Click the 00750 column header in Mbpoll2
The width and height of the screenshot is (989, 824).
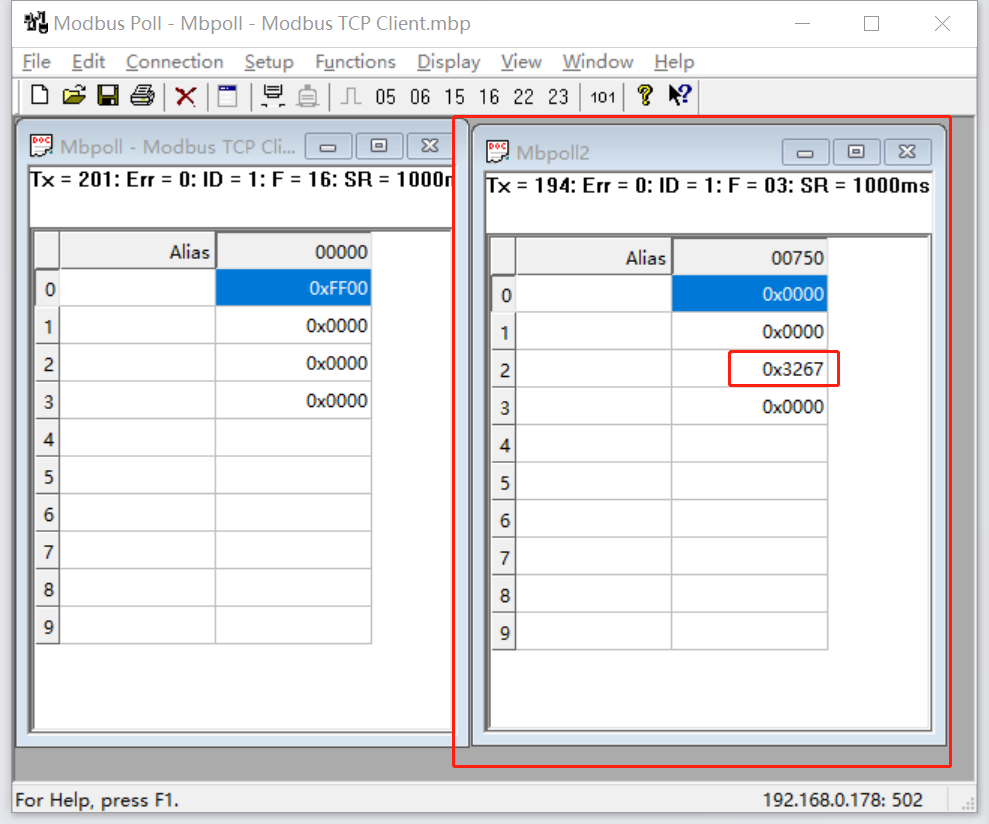click(x=750, y=258)
